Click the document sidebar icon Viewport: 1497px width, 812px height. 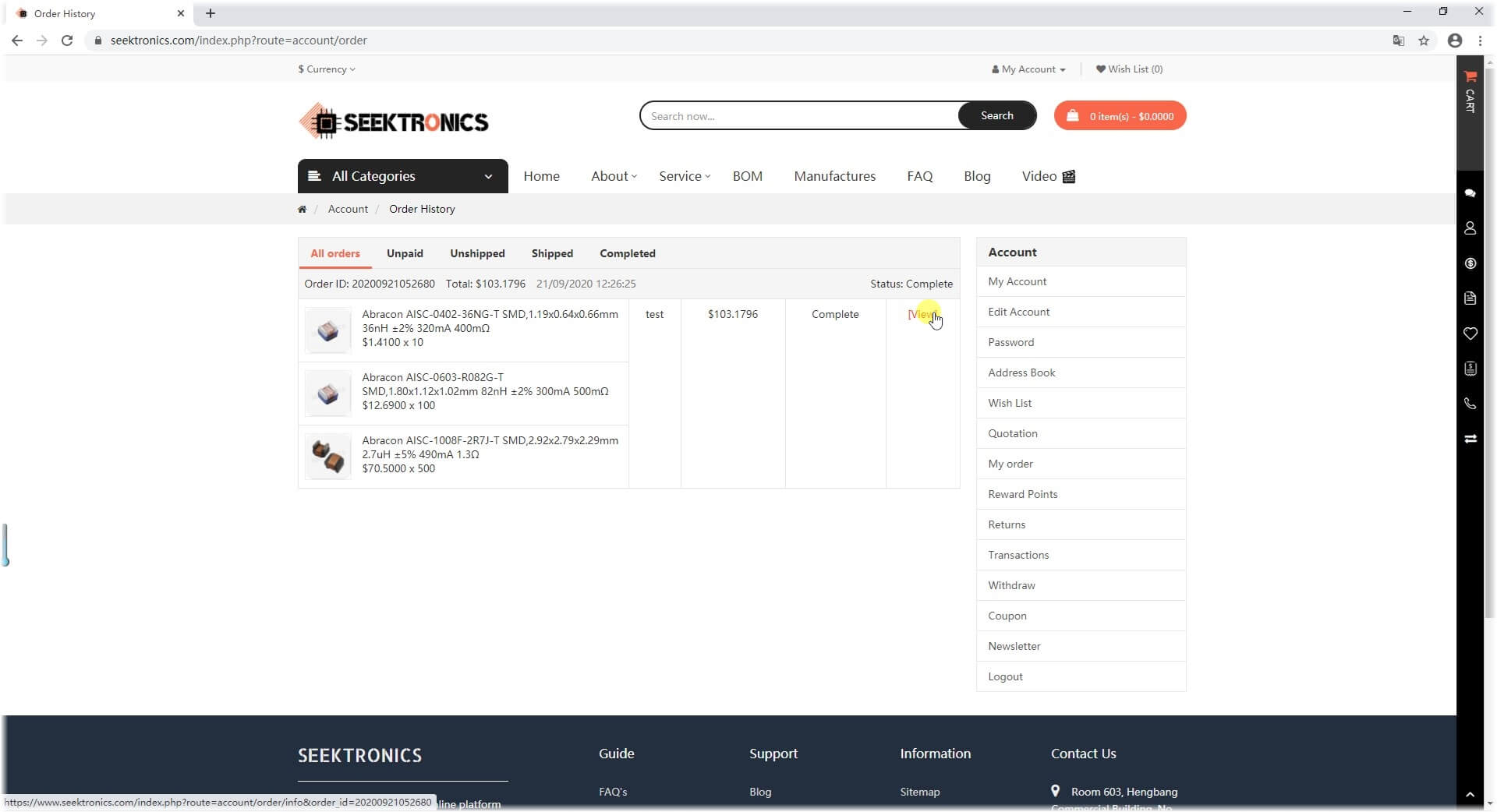click(1470, 298)
